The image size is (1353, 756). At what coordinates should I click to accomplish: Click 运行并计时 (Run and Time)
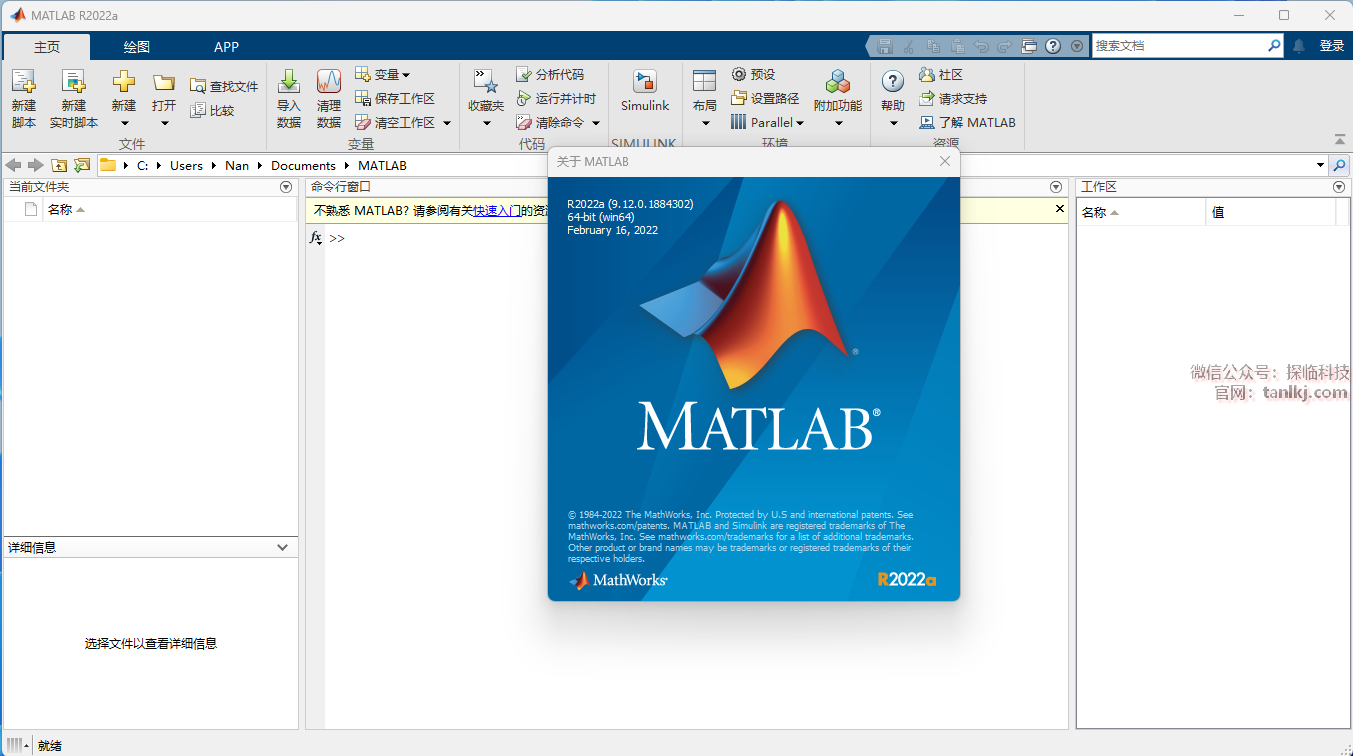pyautogui.click(x=556, y=98)
